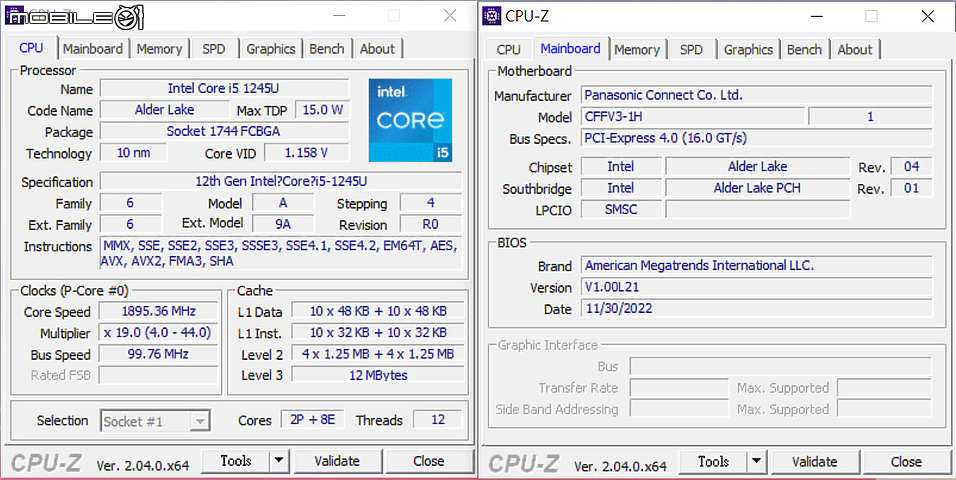Click Level 2 cache value '4 x 1.25 MB'
This screenshot has width=956, height=480.
[x=378, y=354]
